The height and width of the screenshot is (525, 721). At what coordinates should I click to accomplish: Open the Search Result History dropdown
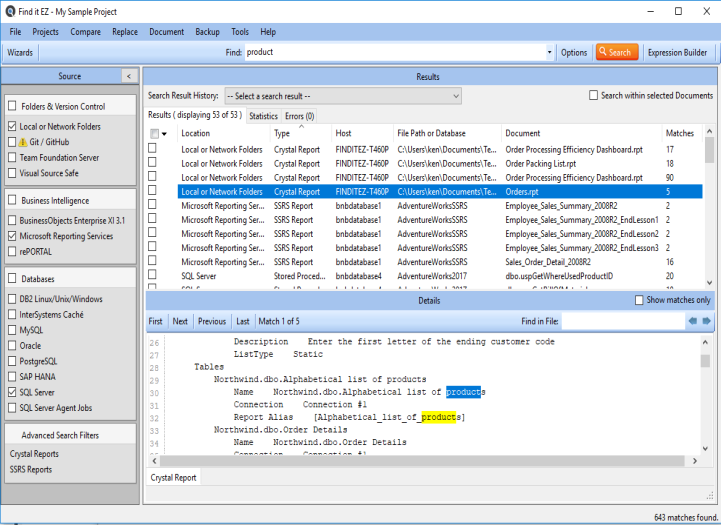point(343,96)
